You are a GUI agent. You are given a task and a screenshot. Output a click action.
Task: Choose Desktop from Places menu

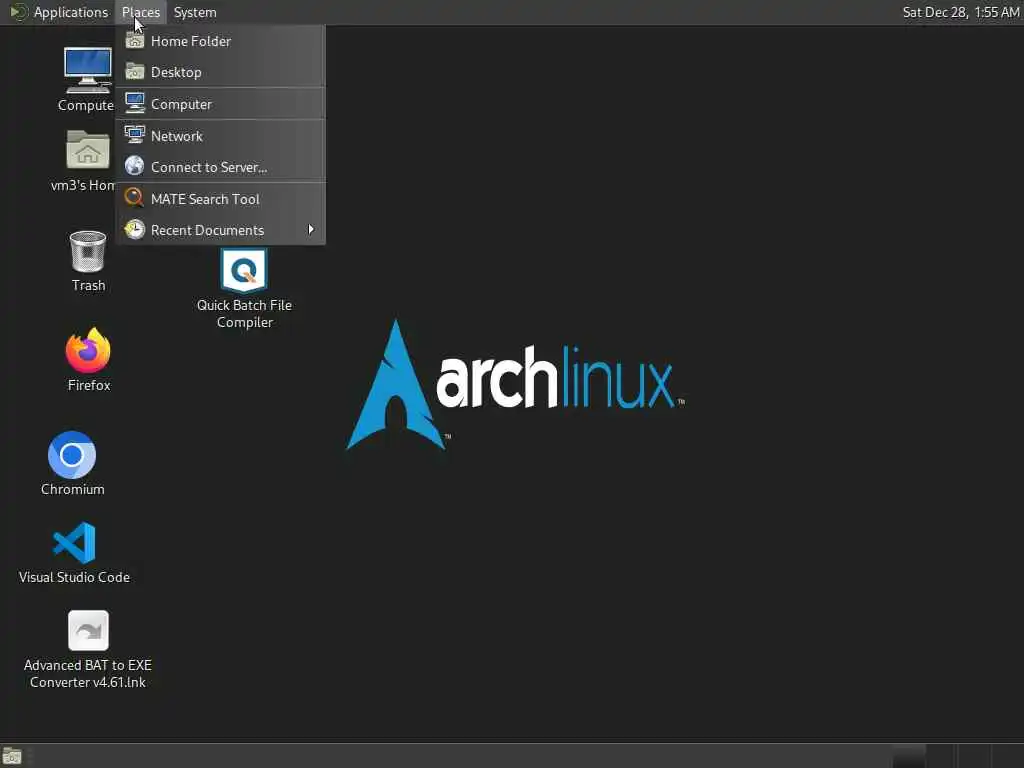pyautogui.click(x=221, y=72)
